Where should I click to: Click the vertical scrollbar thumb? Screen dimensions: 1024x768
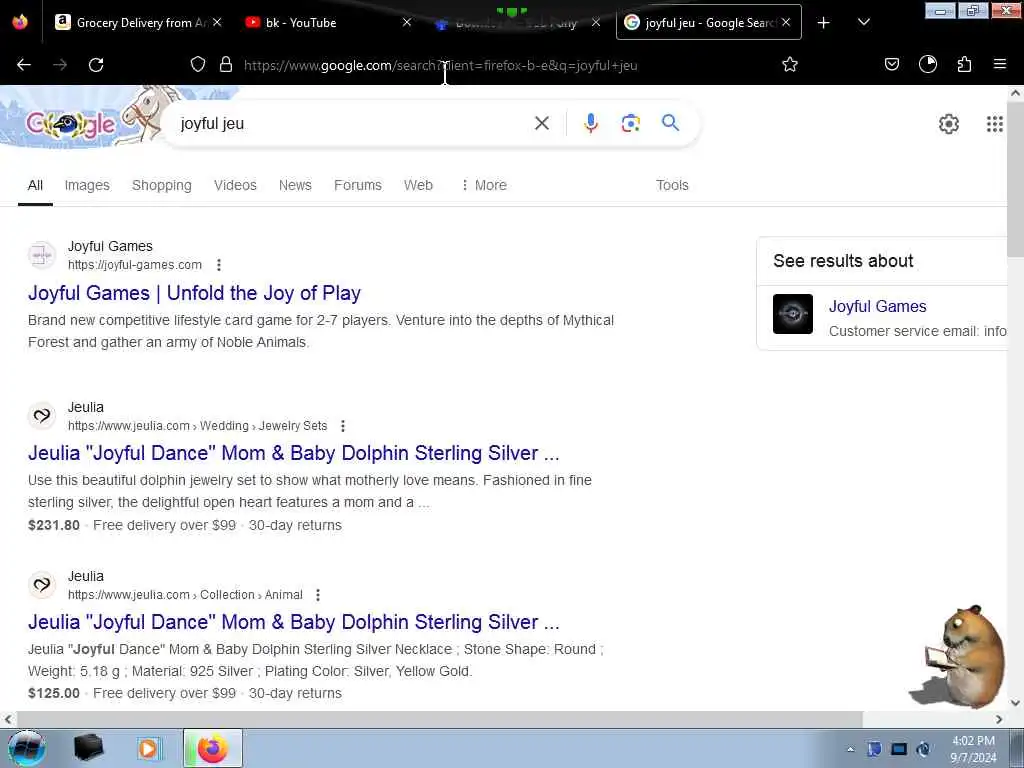tap(1016, 180)
